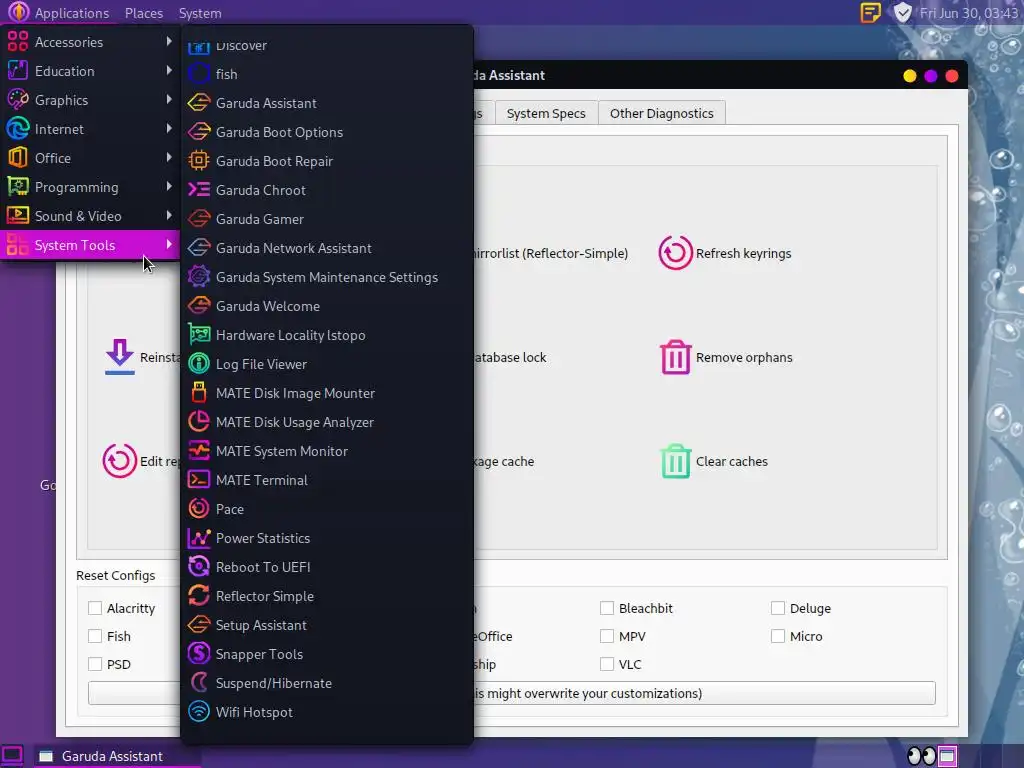This screenshot has width=1024, height=768.
Task: Click the Garuda Network Assistant icon
Action: click(199, 248)
